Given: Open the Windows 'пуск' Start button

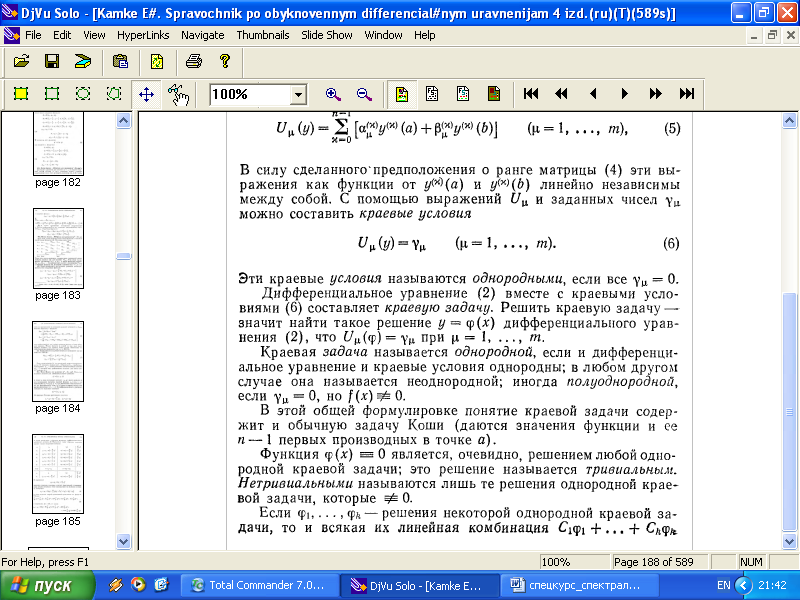Looking at the screenshot, I should pyautogui.click(x=47, y=585).
